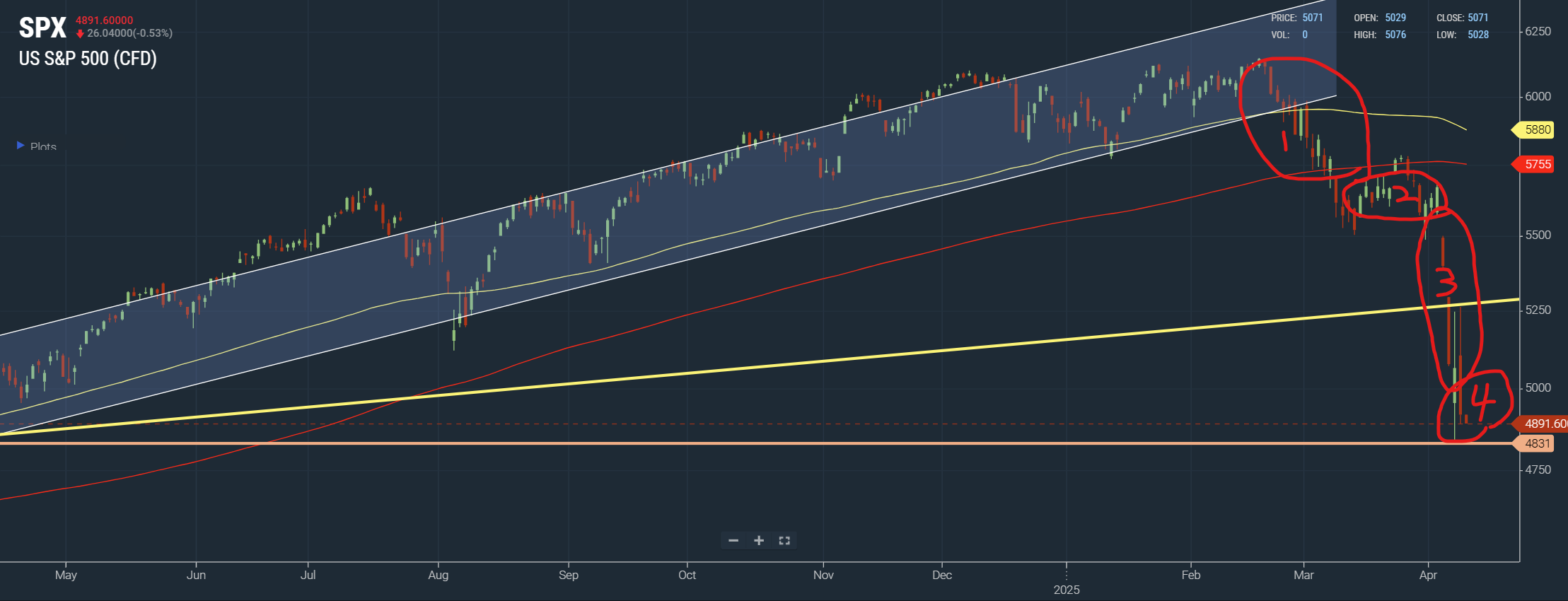Click the Aug label on the time axis
The width and height of the screenshot is (1568, 601).
(x=438, y=575)
